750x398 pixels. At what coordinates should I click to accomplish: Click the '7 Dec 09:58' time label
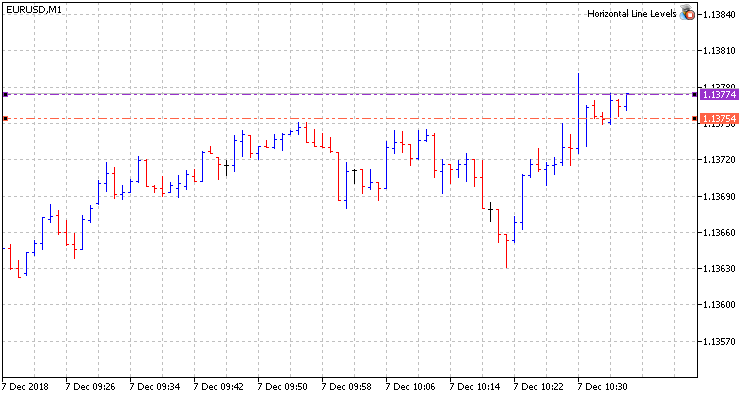347,387
